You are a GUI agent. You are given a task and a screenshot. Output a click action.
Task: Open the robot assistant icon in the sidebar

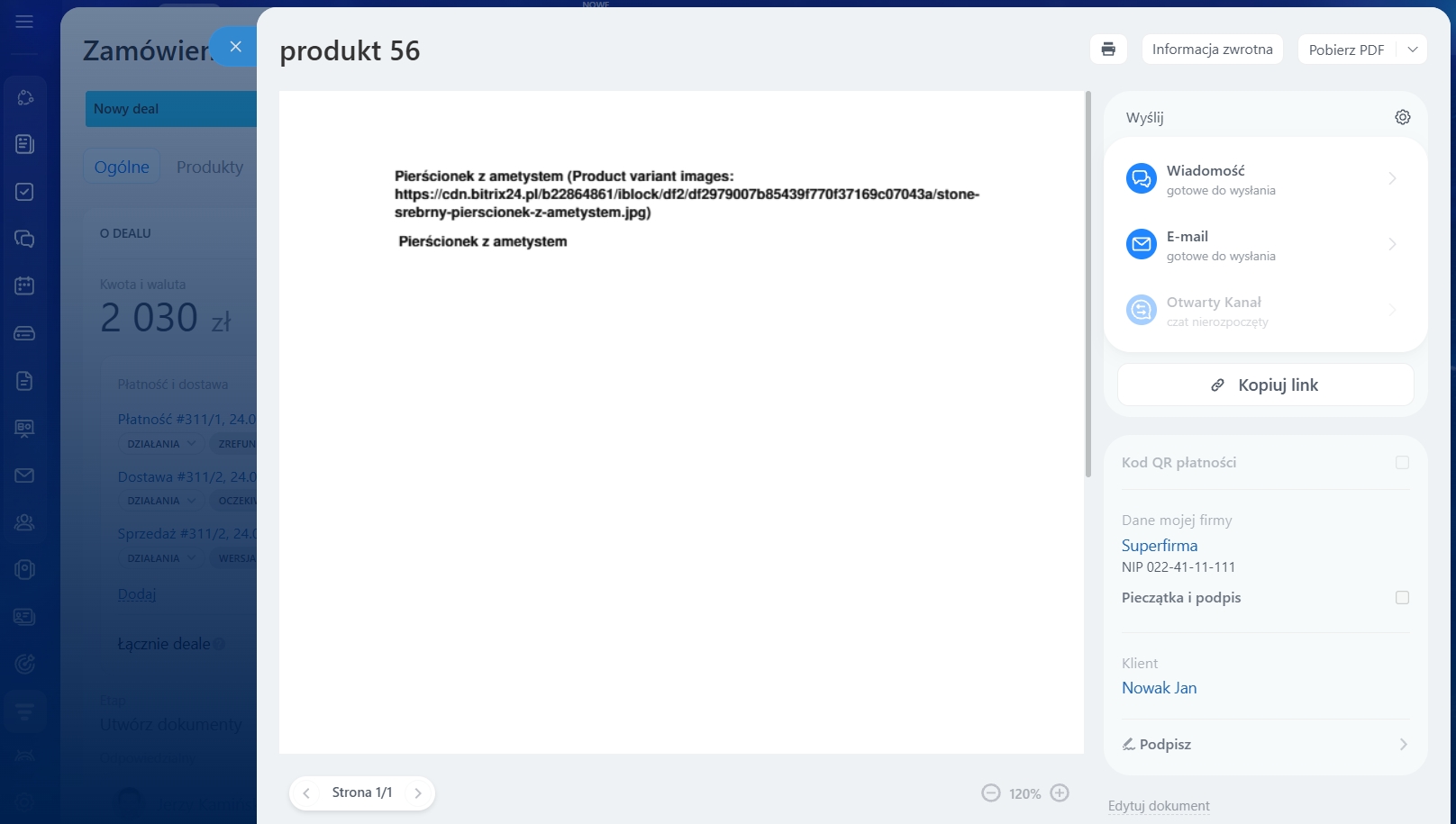pos(25,569)
